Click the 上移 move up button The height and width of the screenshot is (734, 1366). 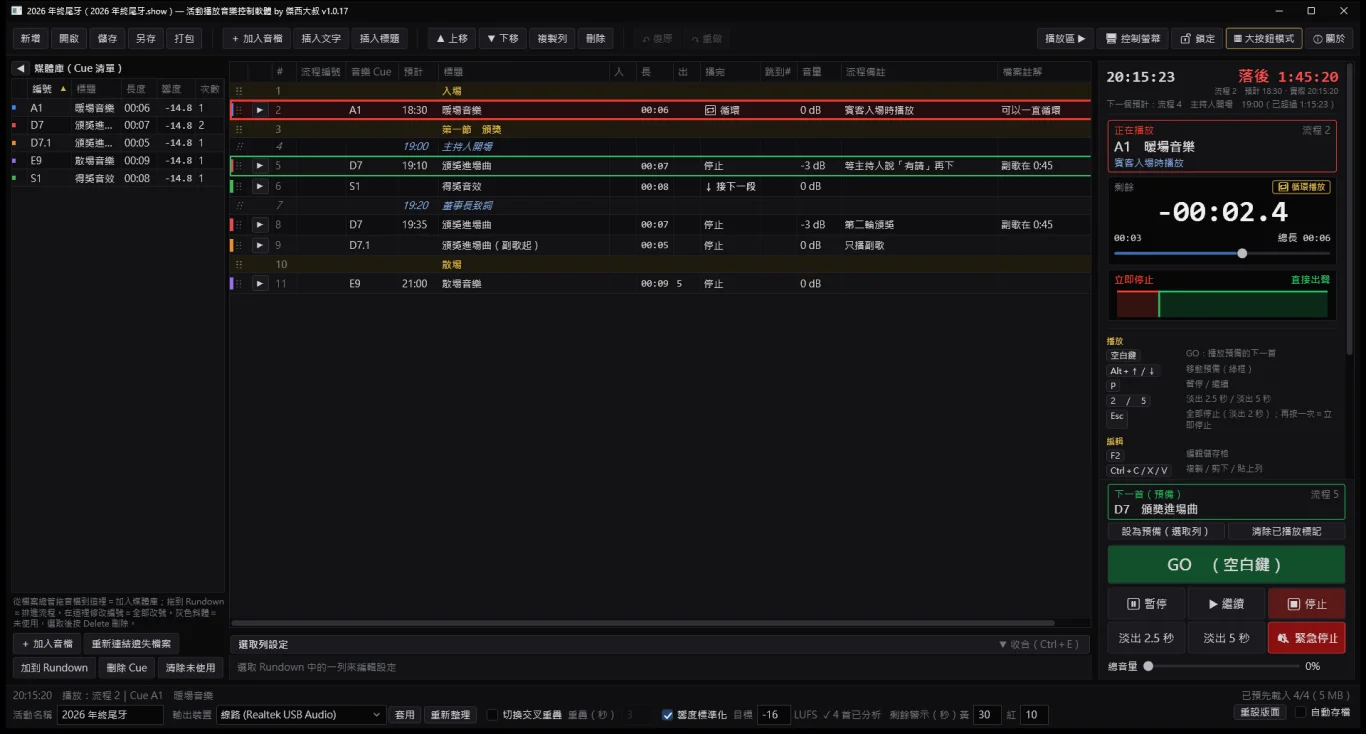tap(452, 39)
